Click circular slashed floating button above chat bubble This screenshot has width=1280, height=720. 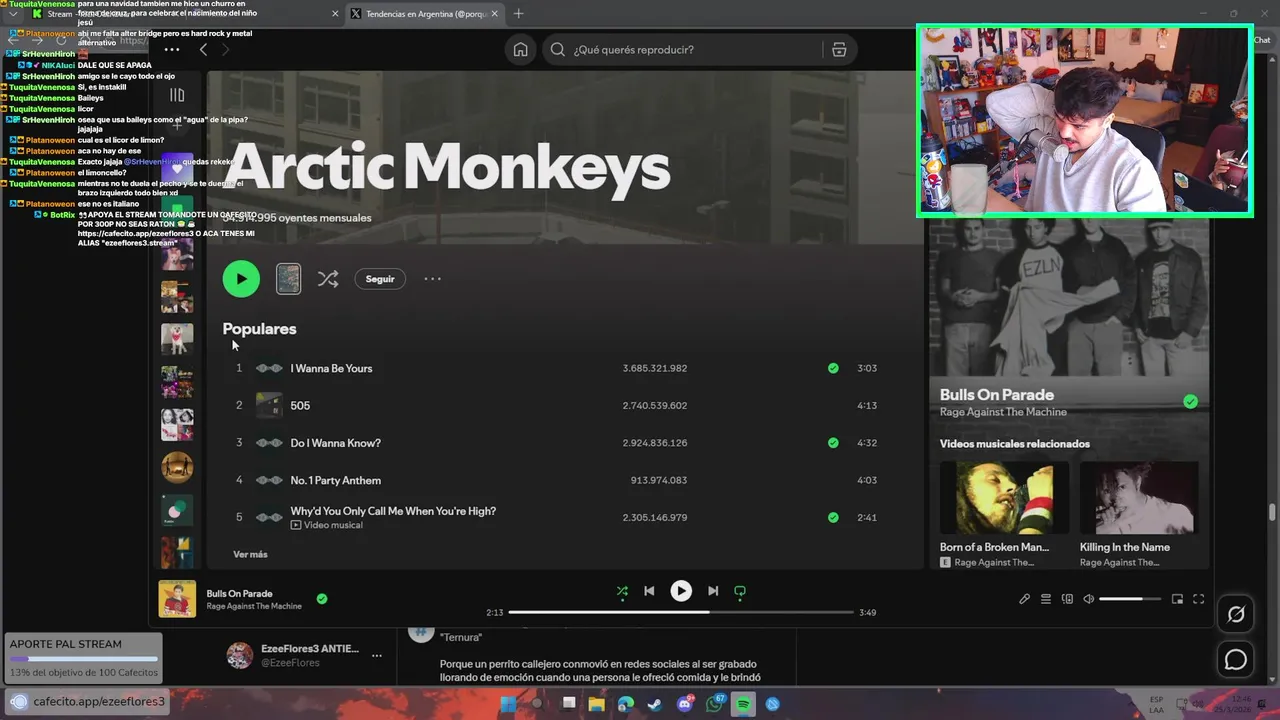[x=1236, y=614]
